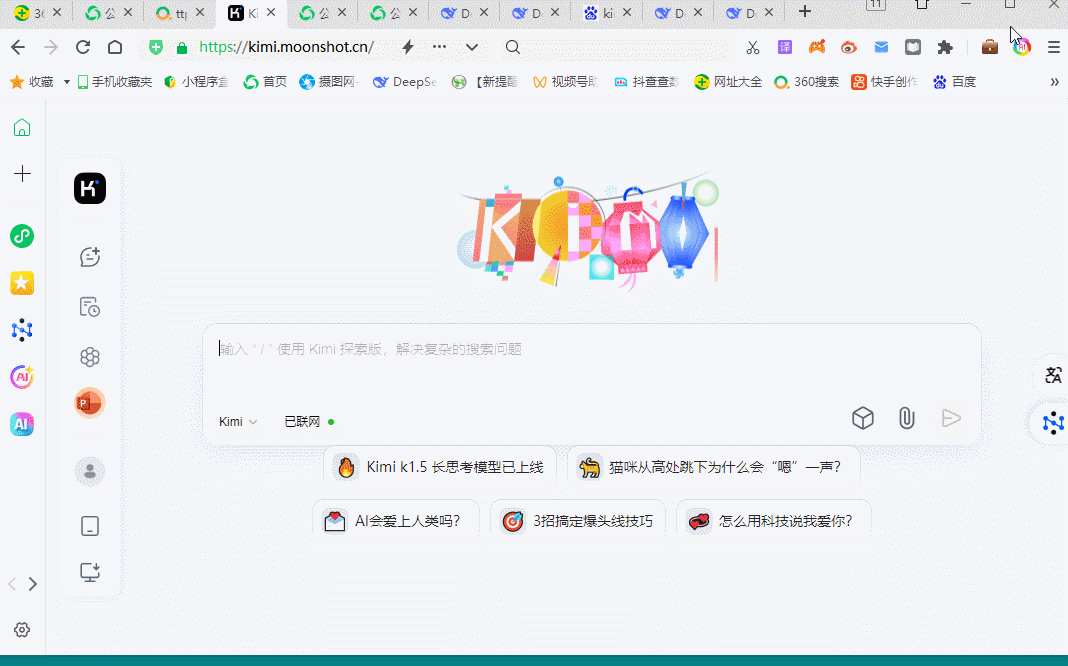The image size is (1068, 666).
Task: Open the round AI assistant sidebar icon
Action: [x=22, y=377]
